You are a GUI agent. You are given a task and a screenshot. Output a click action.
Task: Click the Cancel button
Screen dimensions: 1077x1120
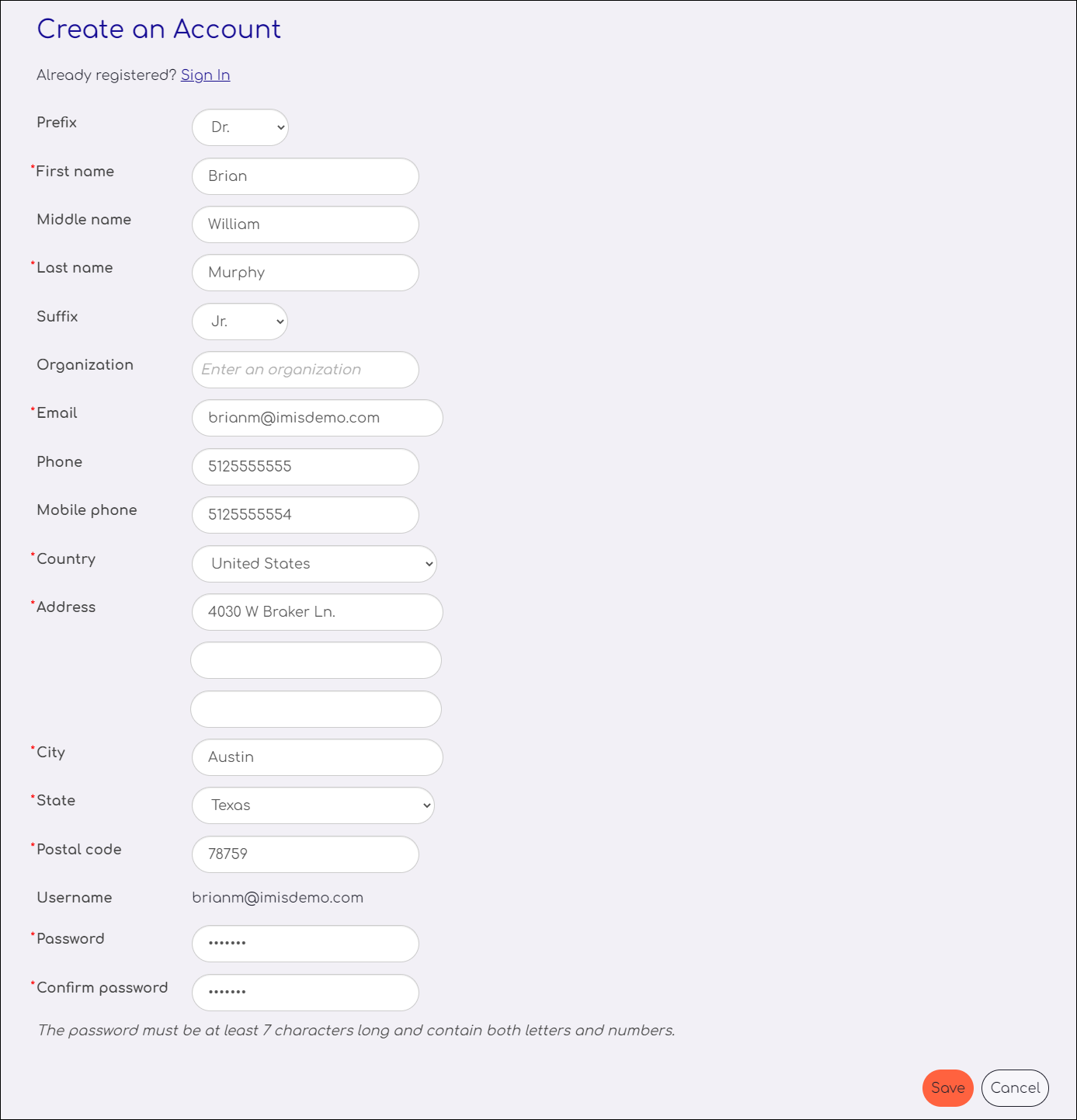(x=1015, y=1088)
